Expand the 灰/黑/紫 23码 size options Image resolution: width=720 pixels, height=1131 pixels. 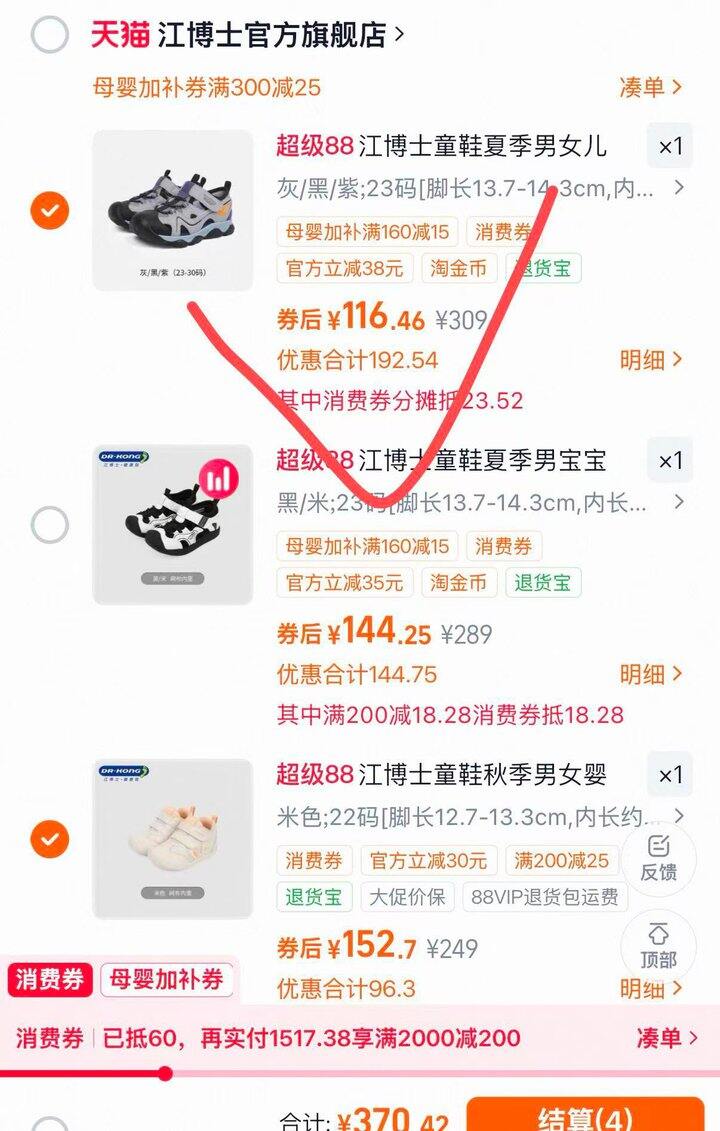[x=480, y=188]
